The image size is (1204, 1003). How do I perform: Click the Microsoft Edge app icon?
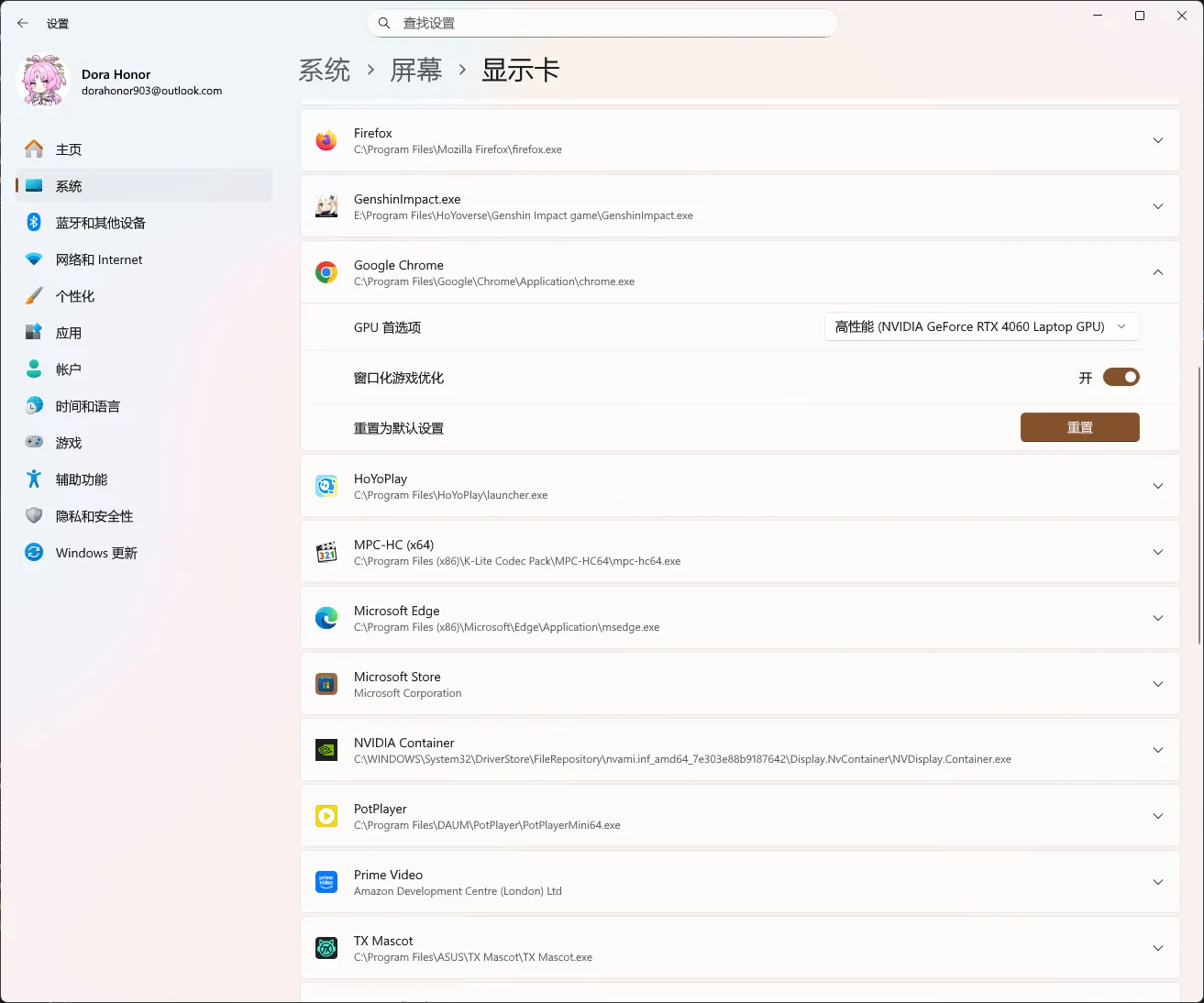tap(326, 618)
